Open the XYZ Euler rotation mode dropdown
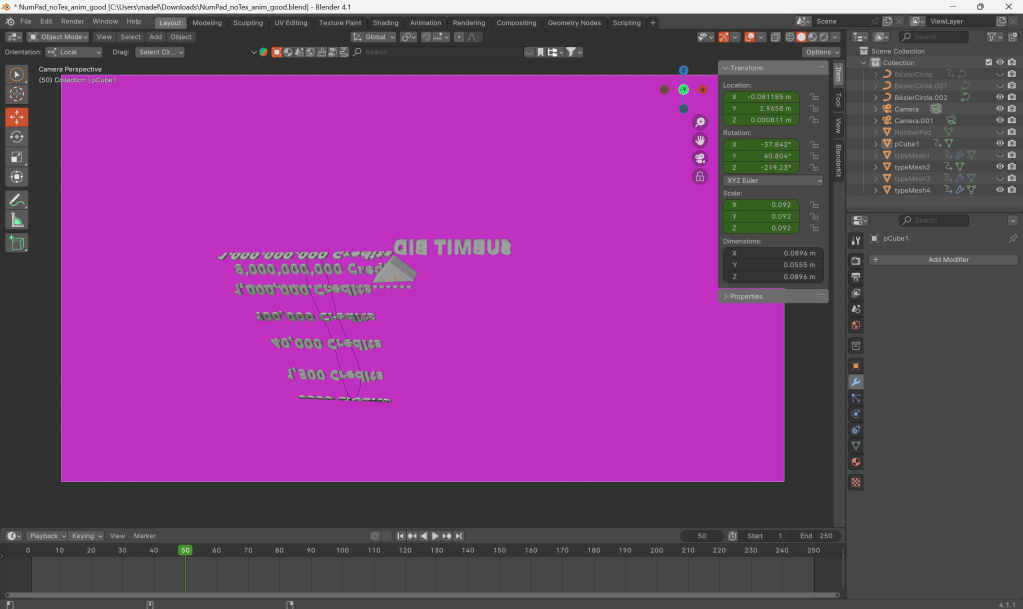This screenshot has width=1023, height=609. [x=772, y=180]
